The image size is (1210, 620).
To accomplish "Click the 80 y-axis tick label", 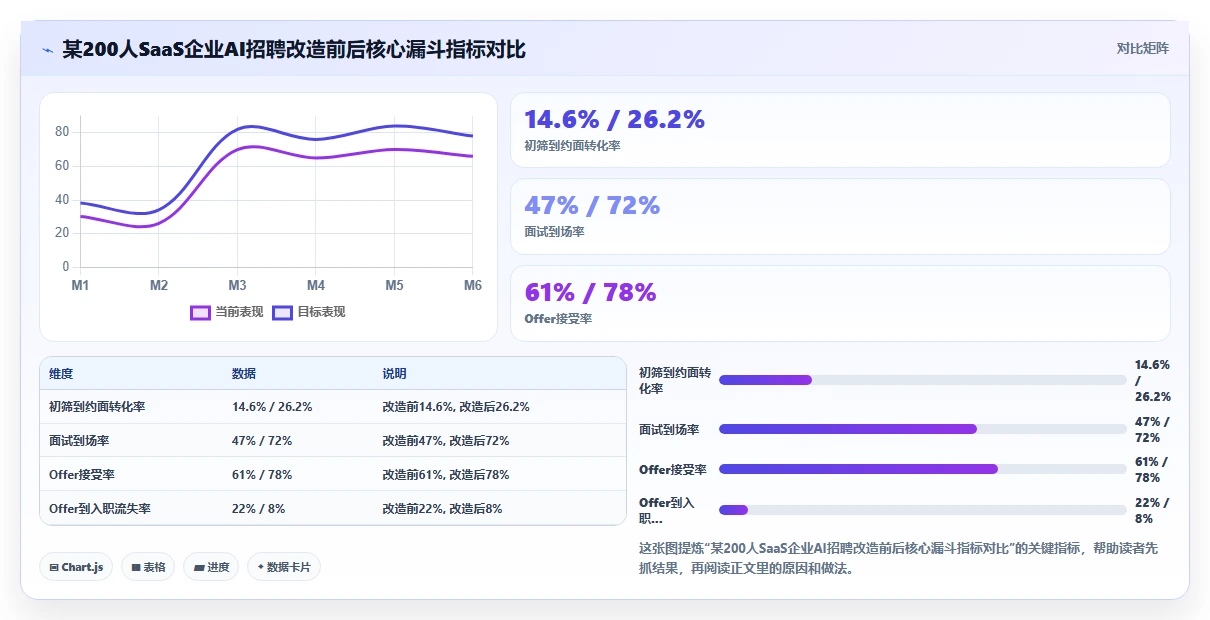I will pyautogui.click(x=62, y=132).
